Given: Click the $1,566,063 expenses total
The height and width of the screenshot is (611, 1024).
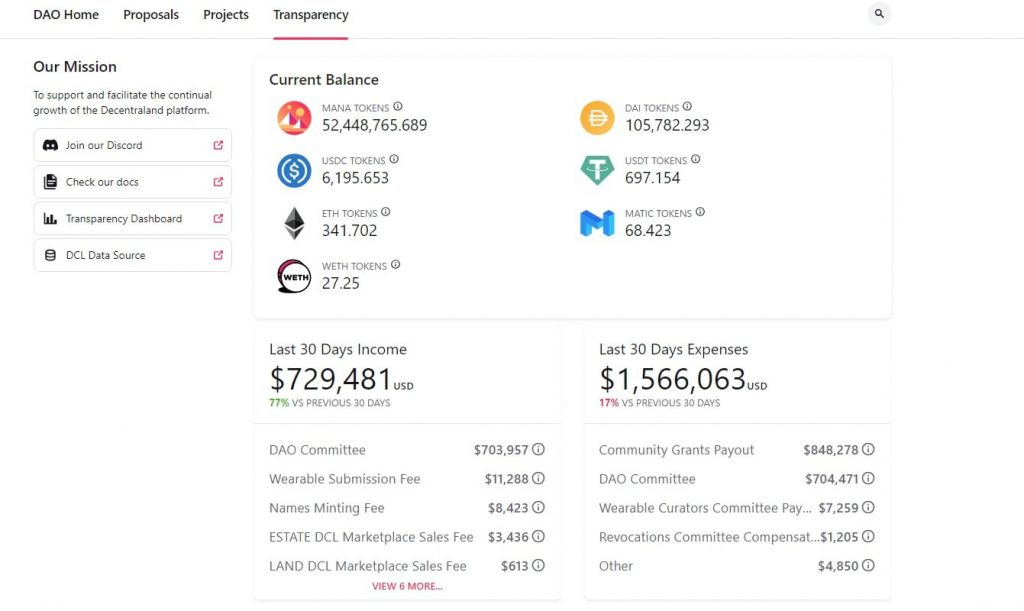Looking at the screenshot, I should tap(673, 379).
